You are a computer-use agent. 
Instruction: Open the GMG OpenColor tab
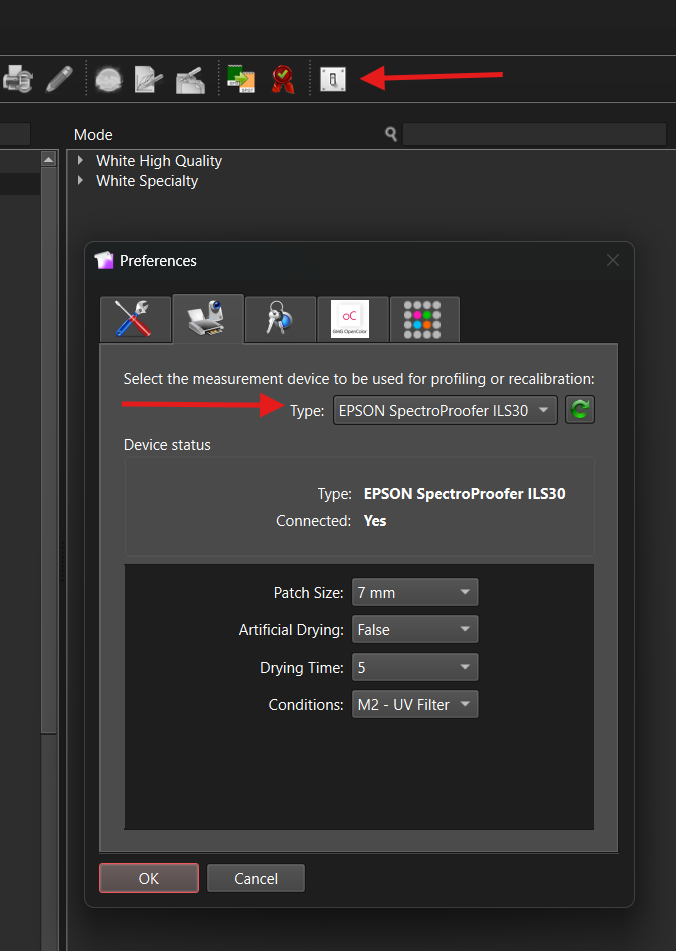pyautogui.click(x=351, y=319)
